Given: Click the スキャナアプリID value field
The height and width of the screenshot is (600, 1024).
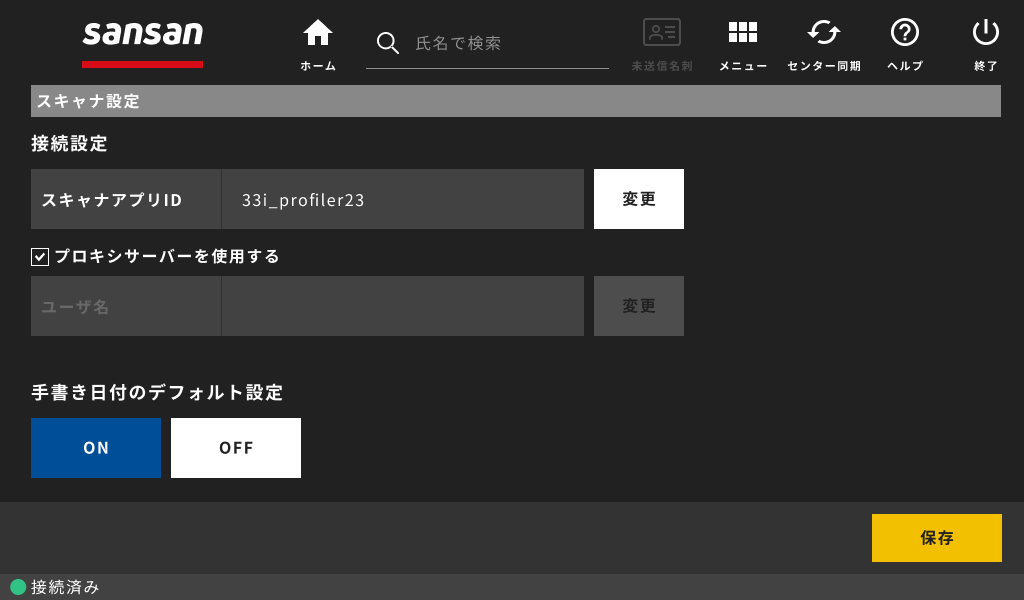Looking at the screenshot, I should pyautogui.click(x=403, y=199).
